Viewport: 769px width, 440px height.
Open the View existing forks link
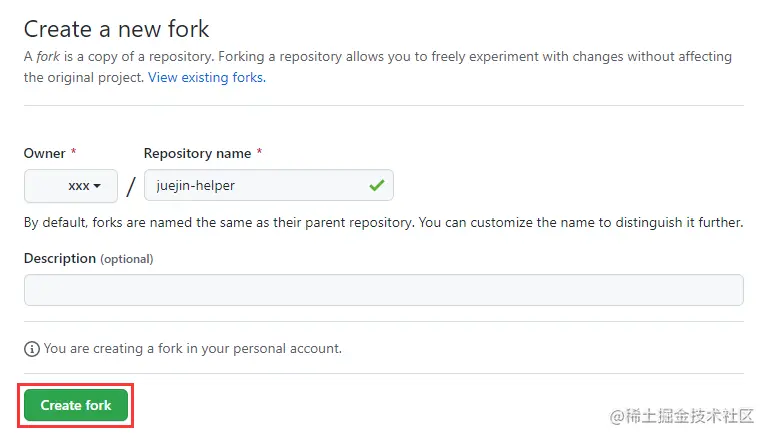(207, 77)
